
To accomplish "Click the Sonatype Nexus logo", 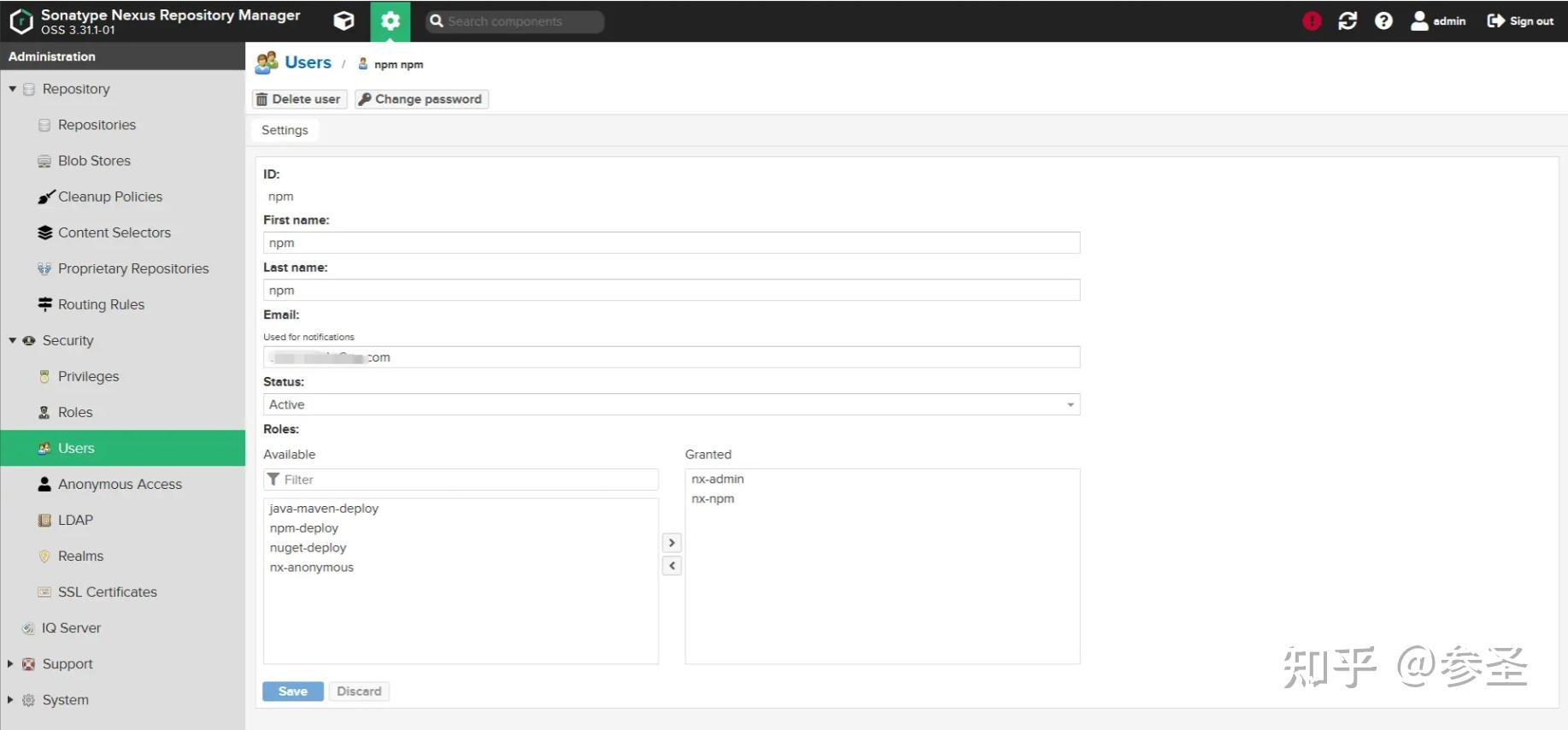I will tap(21, 21).
